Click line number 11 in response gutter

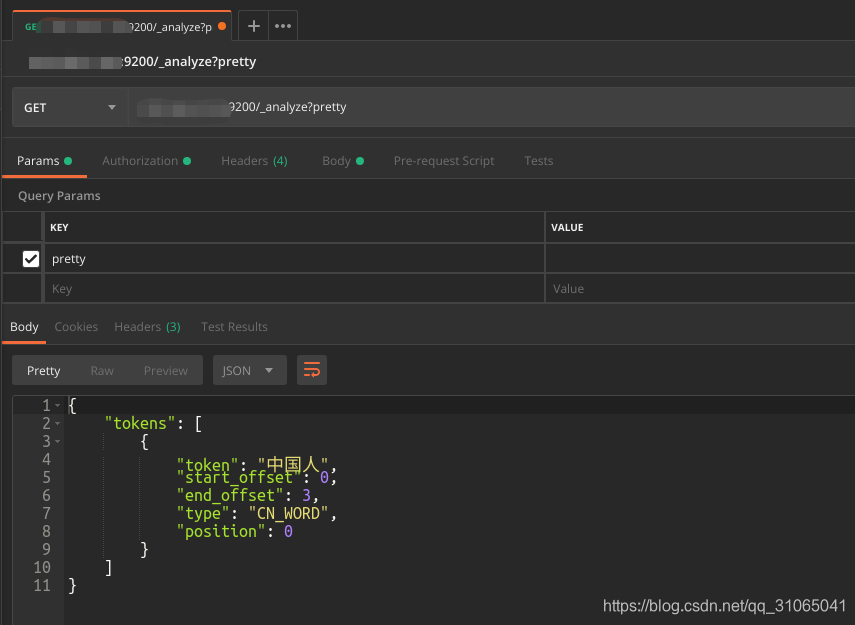42,586
